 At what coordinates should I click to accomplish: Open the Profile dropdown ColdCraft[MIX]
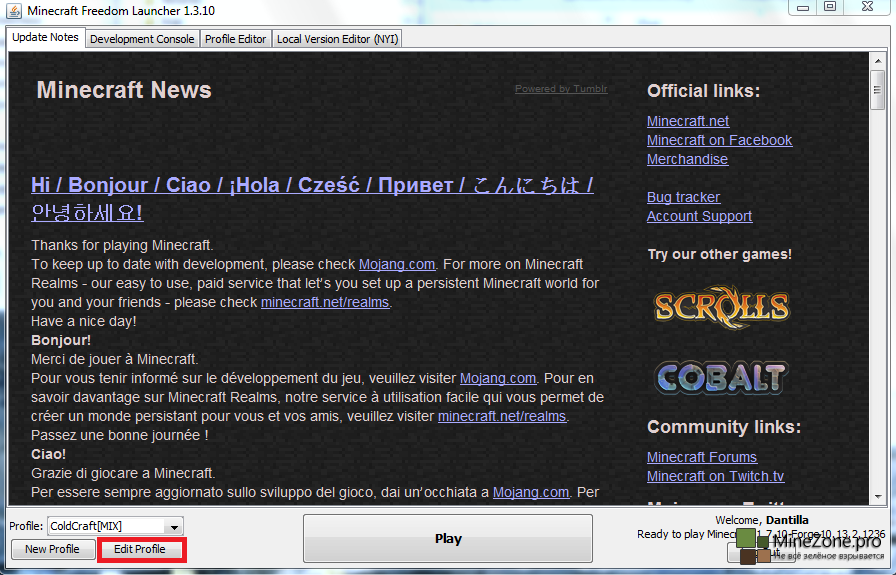point(116,526)
